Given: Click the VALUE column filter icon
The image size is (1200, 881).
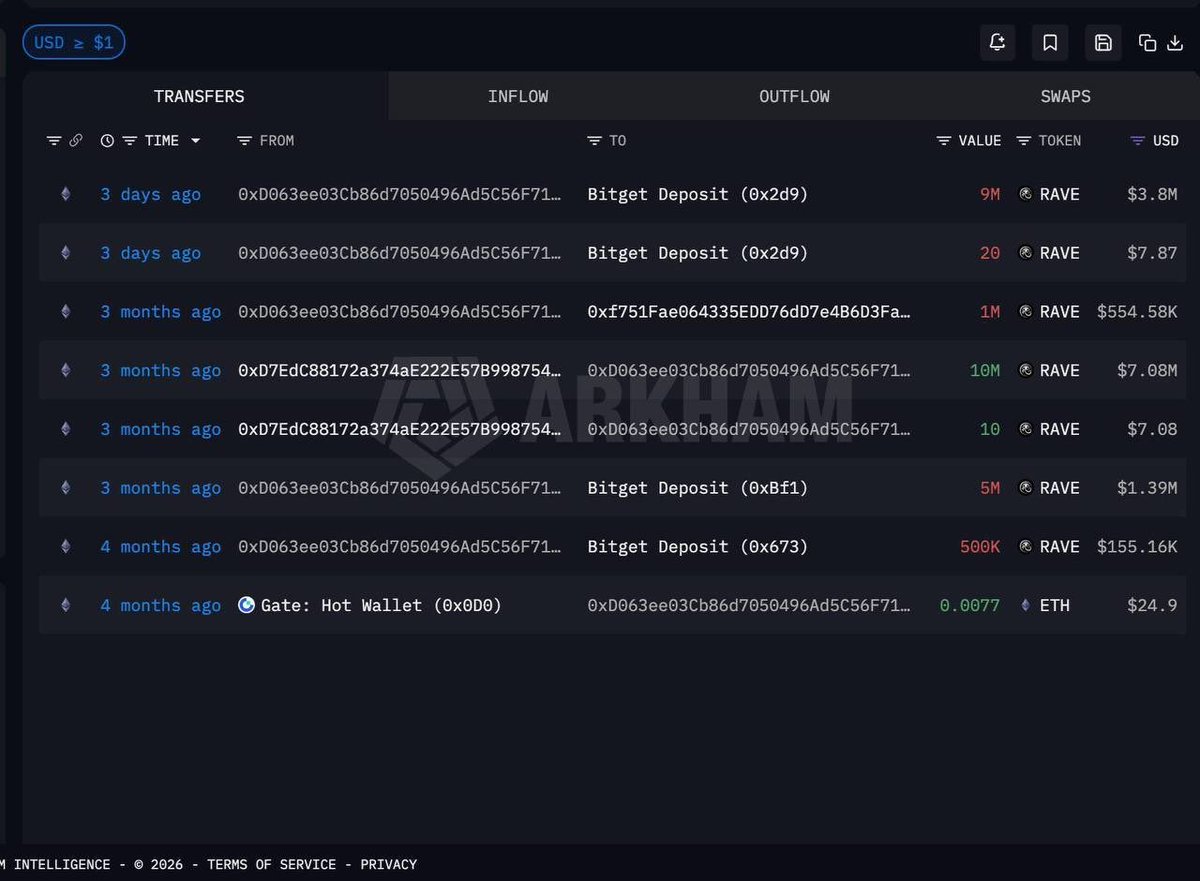Looking at the screenshot, I should 943,141.
